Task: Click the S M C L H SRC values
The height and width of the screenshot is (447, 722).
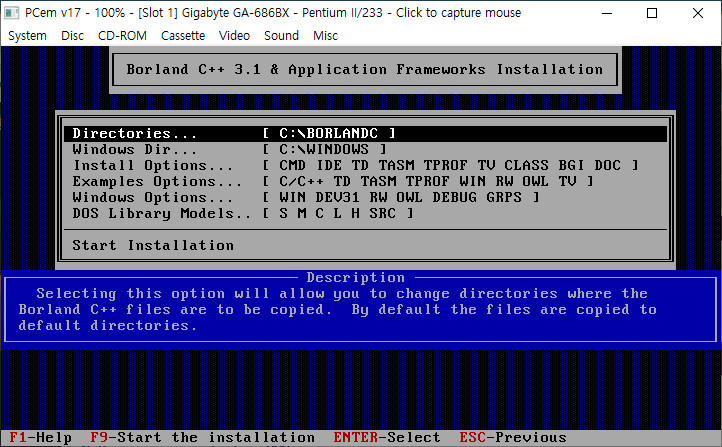Action: tap(338, 214)
